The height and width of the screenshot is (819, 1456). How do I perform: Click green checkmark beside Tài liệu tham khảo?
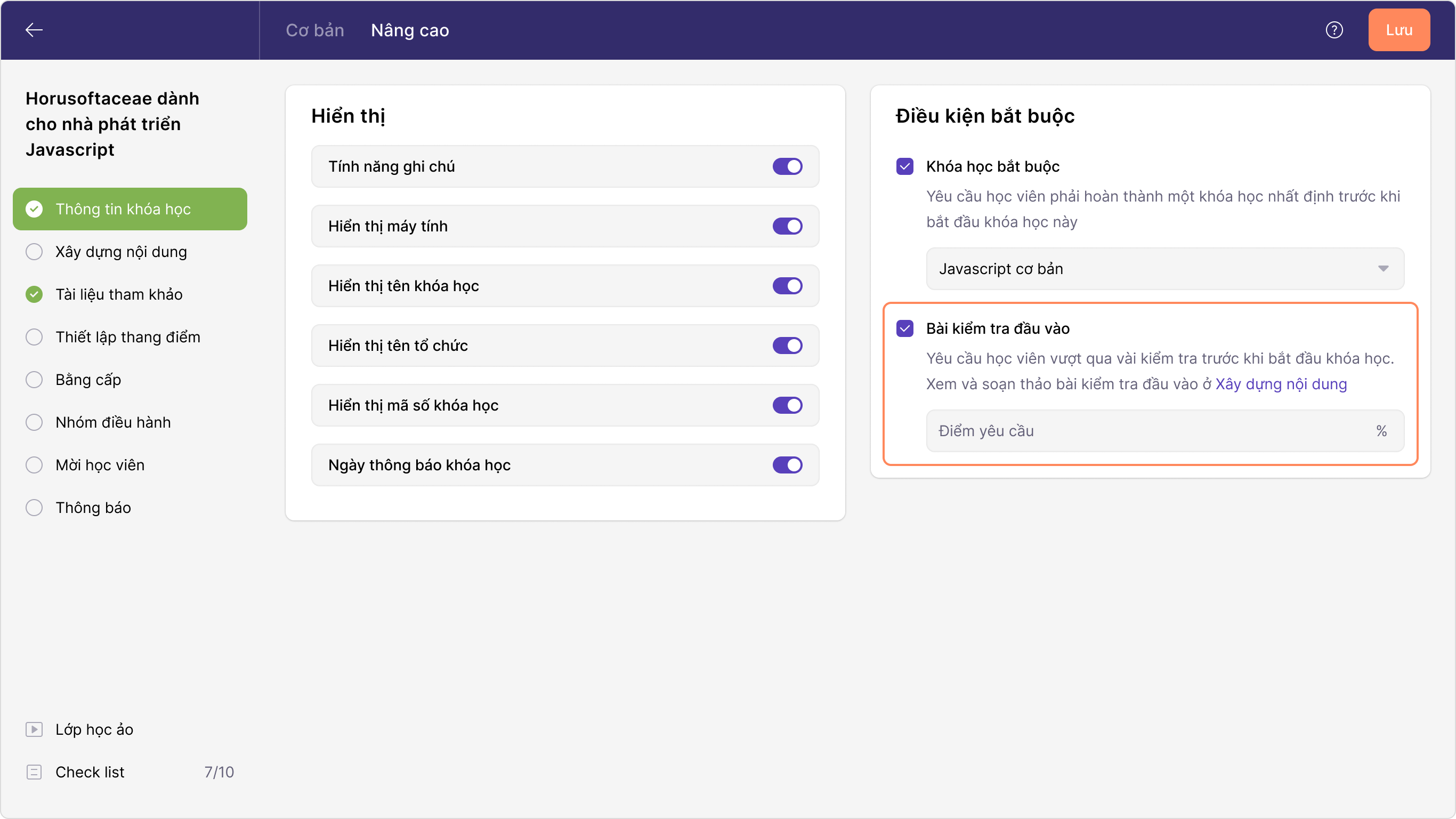[34, 294]
